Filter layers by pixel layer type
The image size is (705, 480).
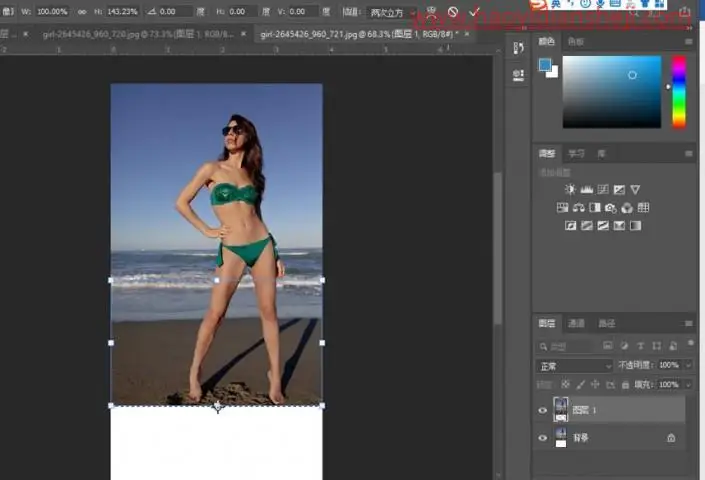click(x=608, y=346)
